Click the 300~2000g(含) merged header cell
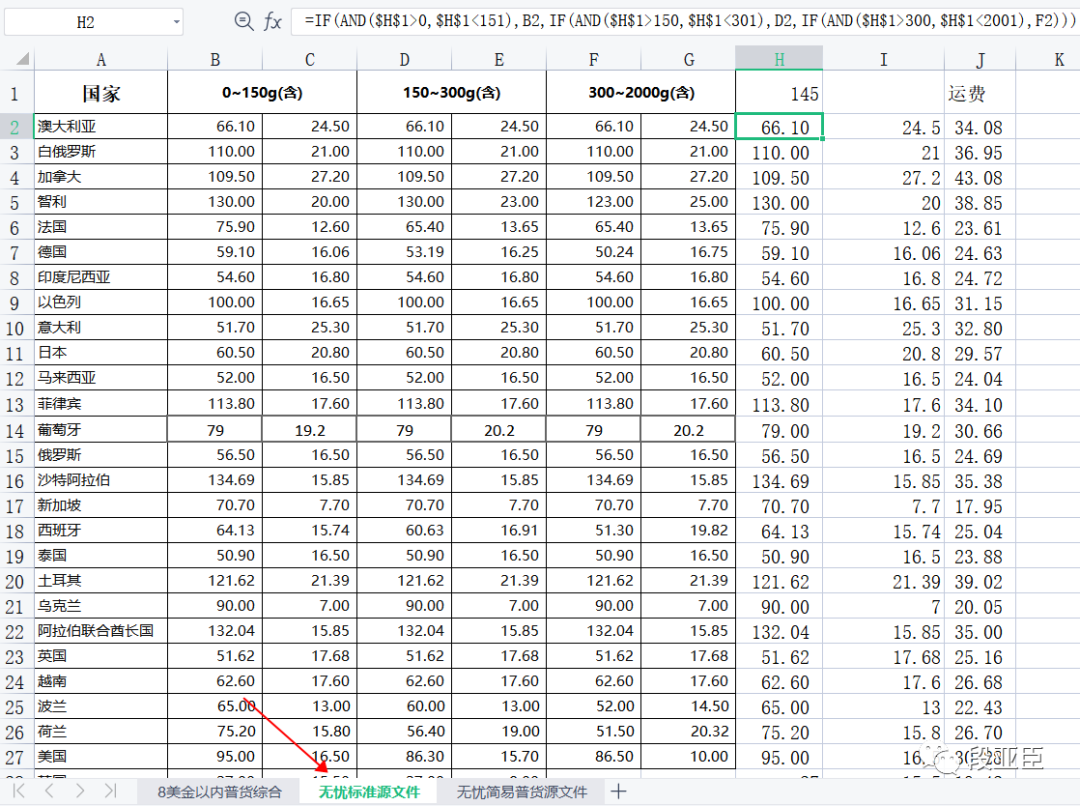Screen dimensions: 1080x806 (641, 92)
